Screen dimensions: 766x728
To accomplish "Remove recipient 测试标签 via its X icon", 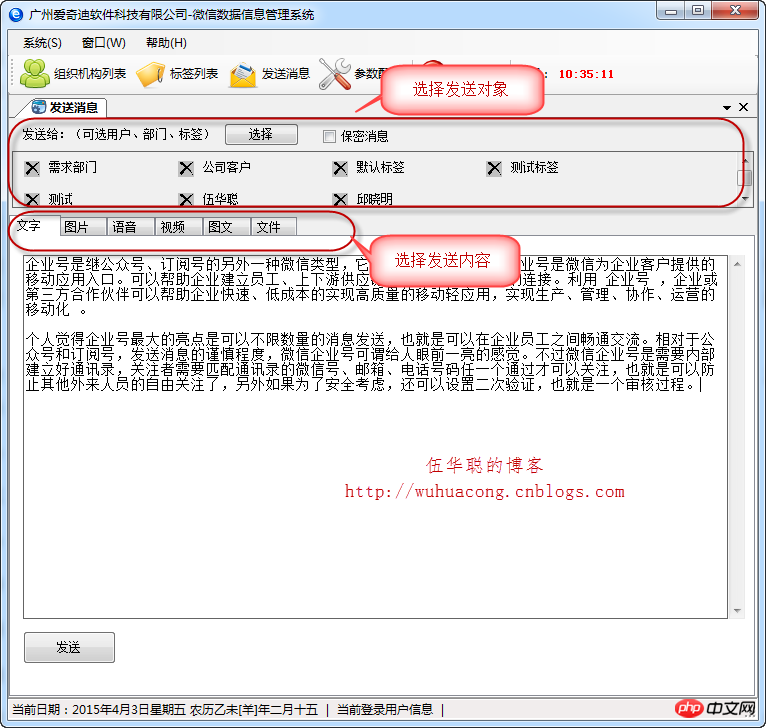I will tap(494, 169).
